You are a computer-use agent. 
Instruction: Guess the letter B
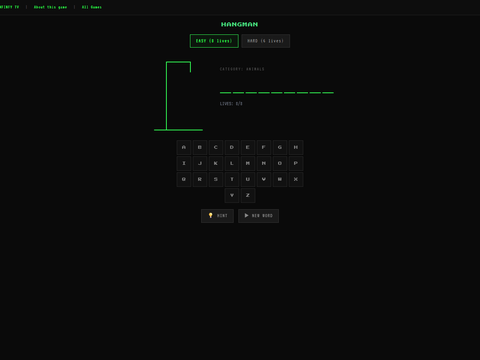[200, 147]
